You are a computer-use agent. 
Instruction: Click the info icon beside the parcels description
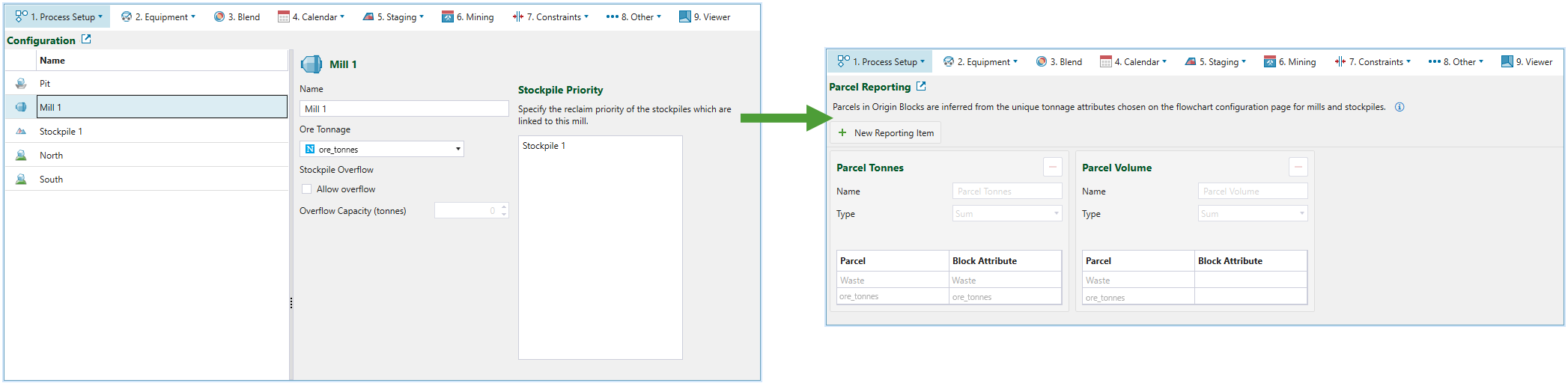point(1400,107)
